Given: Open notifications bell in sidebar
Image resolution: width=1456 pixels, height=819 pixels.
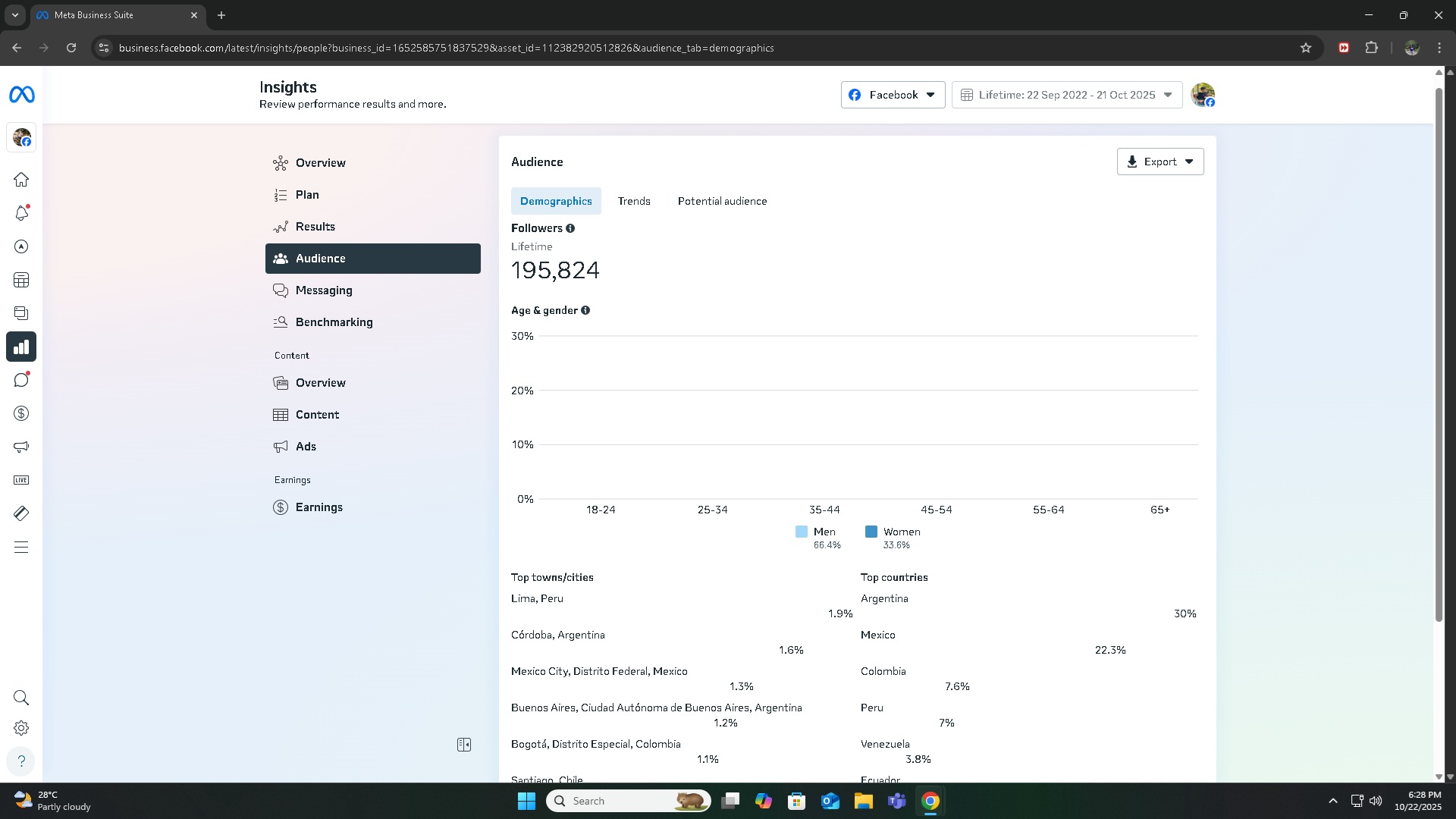Looking at the screenshot, I should [21, 213].
